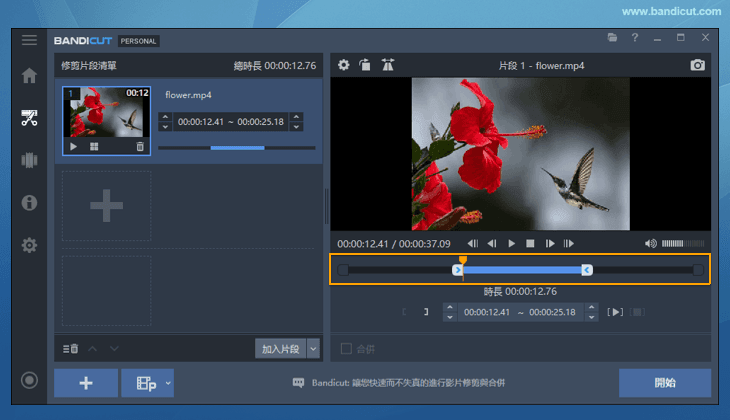Take a snapshot with the camera icon
The image size is (730, 420).
697,65
